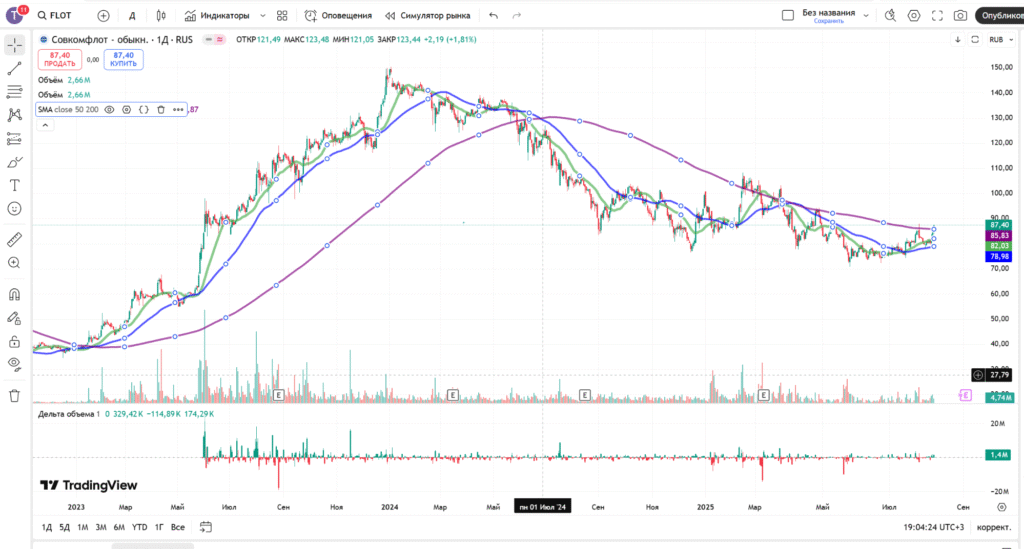Select the ruler measure tool
Screen dimensions: 1024x549
(x=14, y=240)
